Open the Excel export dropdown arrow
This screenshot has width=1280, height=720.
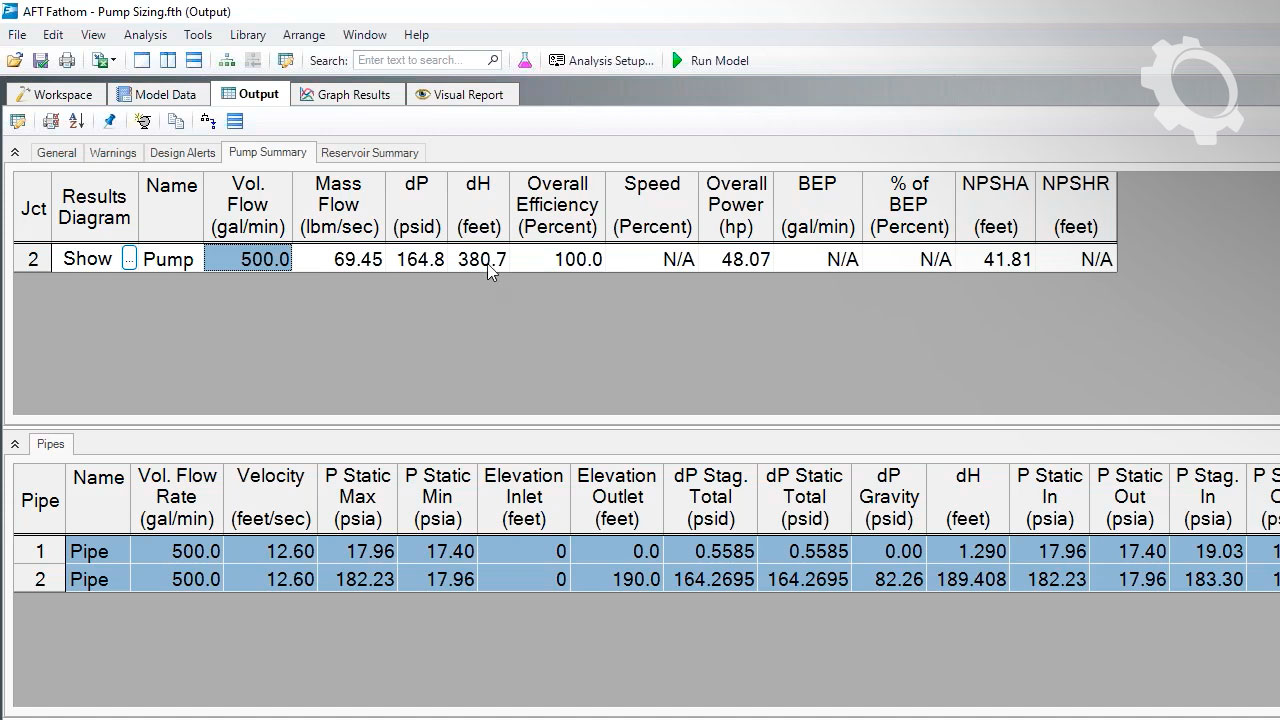[x=114, y=61]
